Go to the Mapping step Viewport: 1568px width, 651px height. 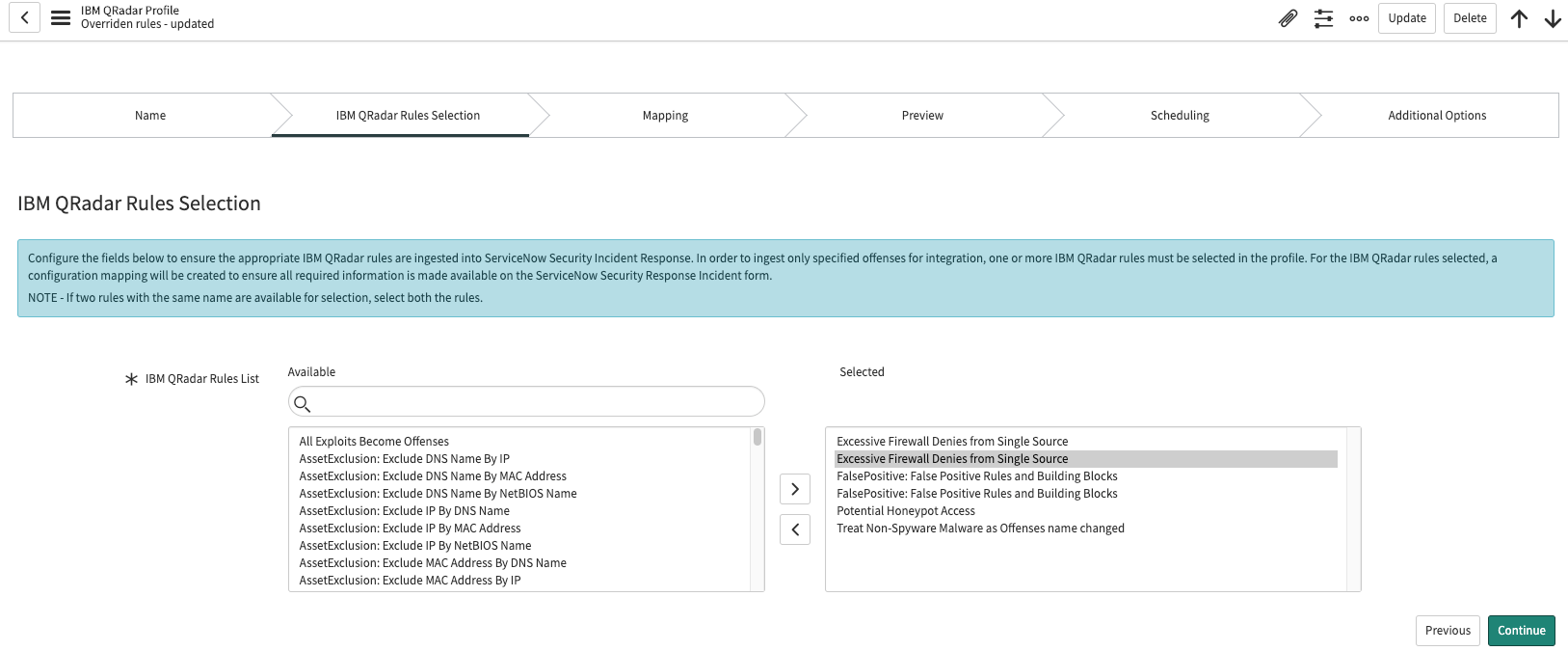tap(665, 116)
